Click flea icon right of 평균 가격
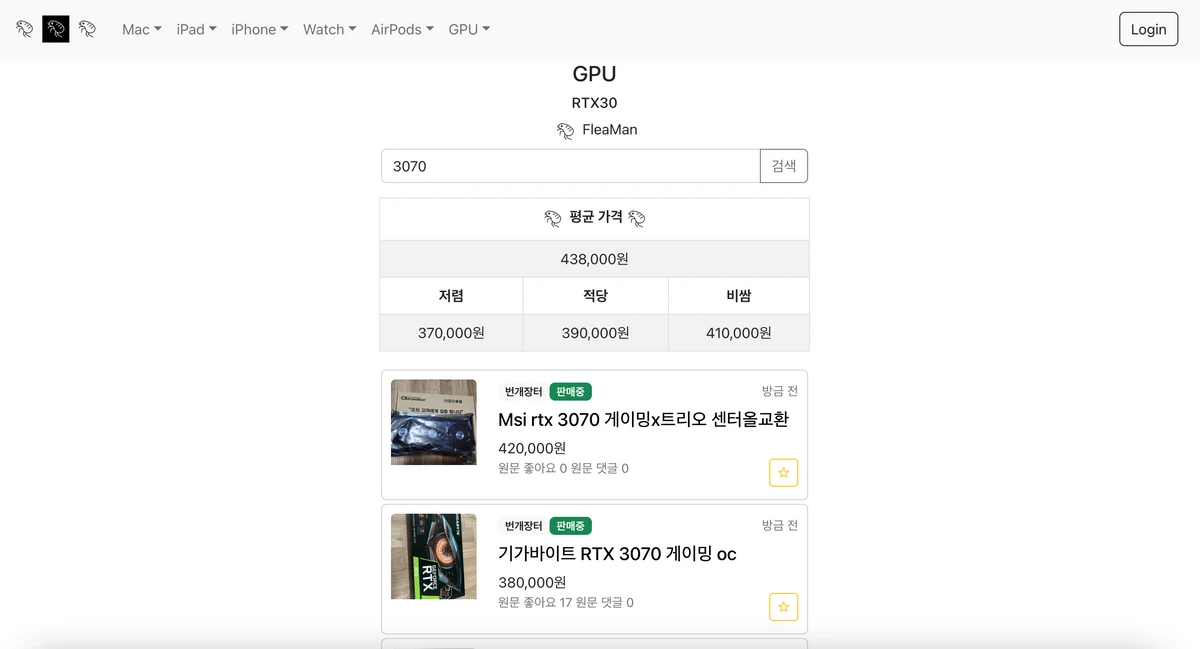The height and width of the screenshot is (649, 1200). tap(637, 217)
